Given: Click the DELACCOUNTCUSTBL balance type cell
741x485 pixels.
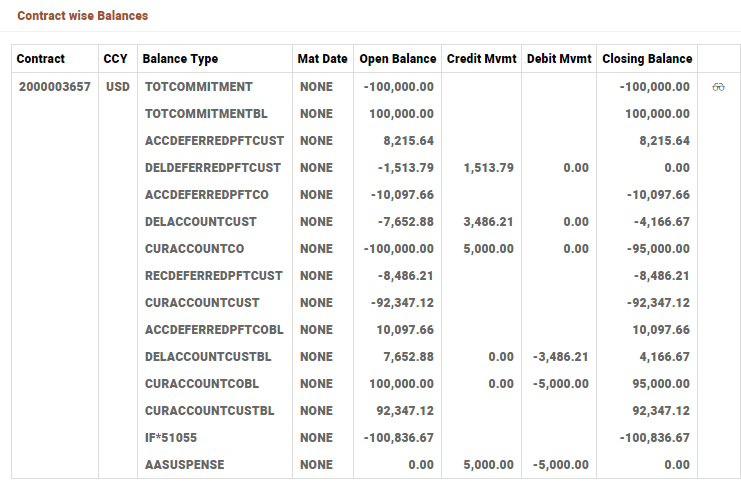Looking at the screenshot, I should tap(208, 357).
